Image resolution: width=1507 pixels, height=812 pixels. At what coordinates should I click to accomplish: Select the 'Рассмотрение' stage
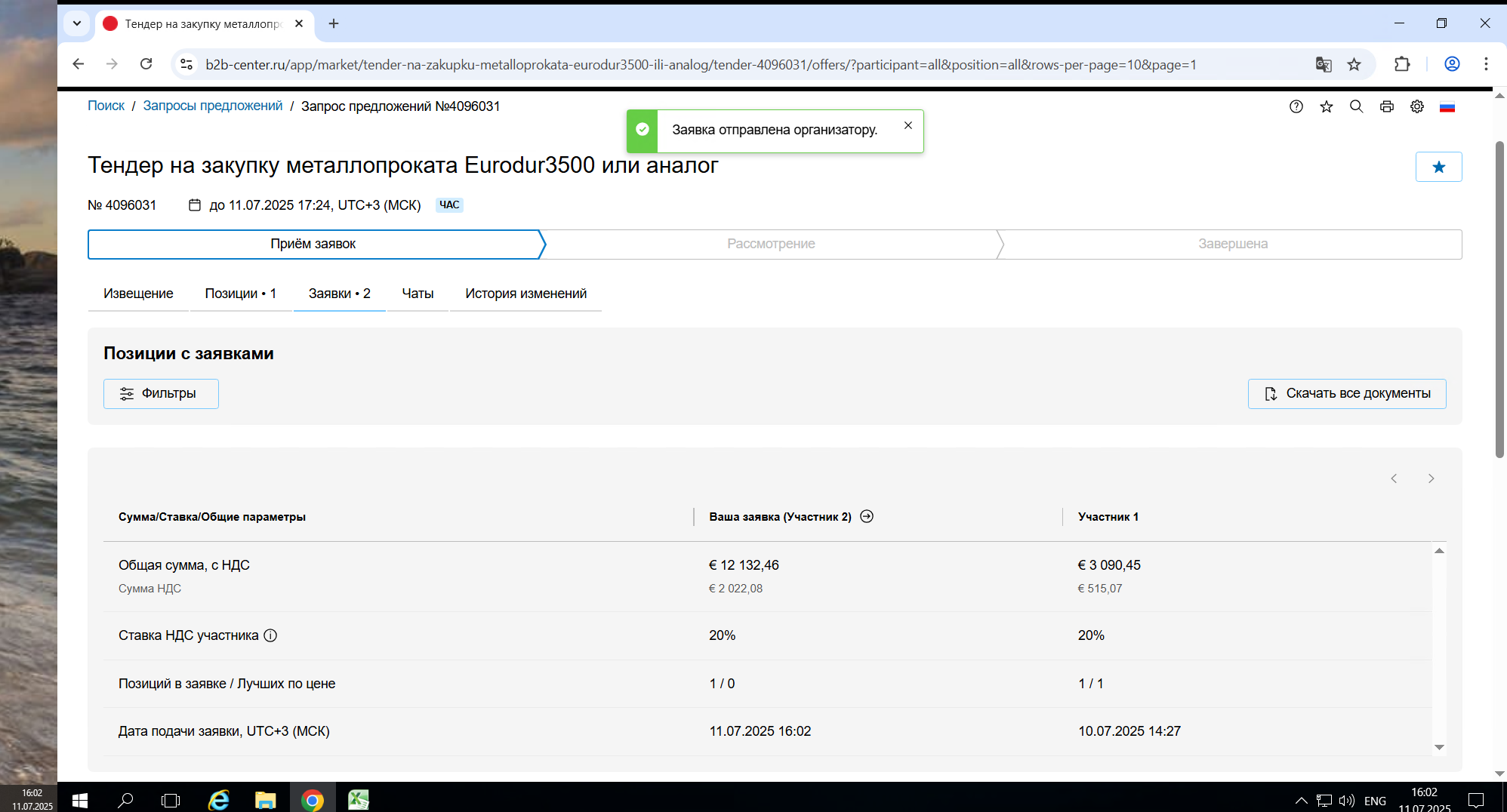[771, 244]
